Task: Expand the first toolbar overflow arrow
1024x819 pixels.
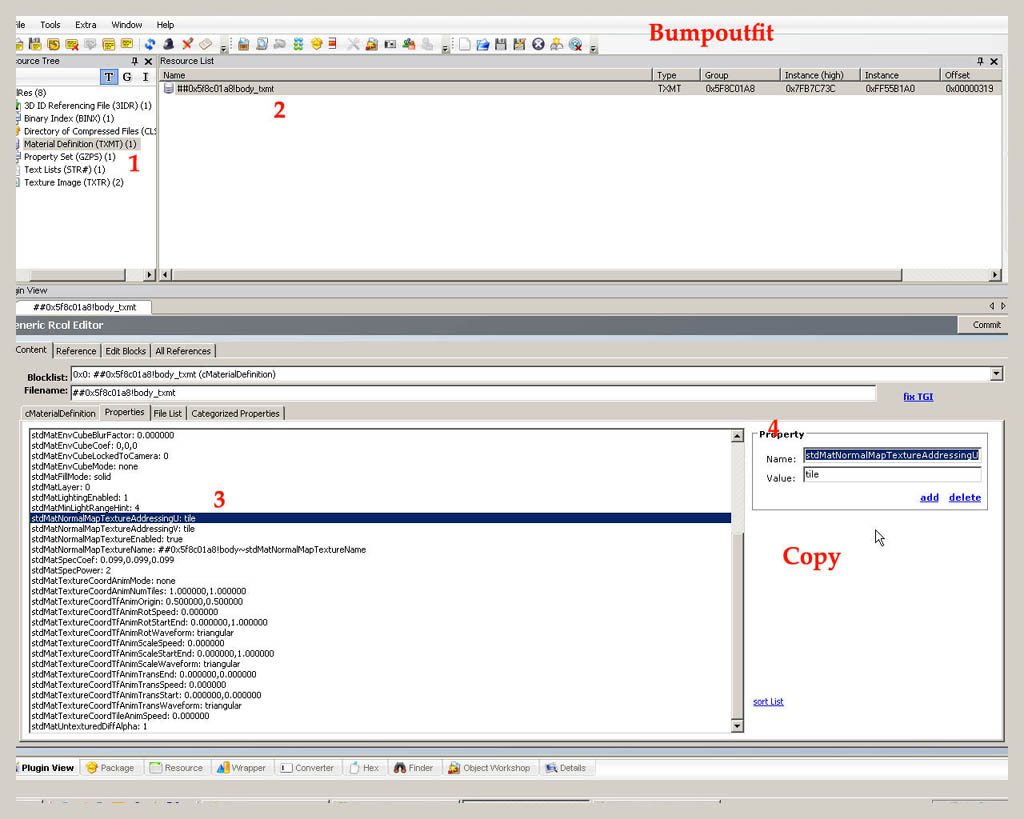Action: (x=223, y=47)
